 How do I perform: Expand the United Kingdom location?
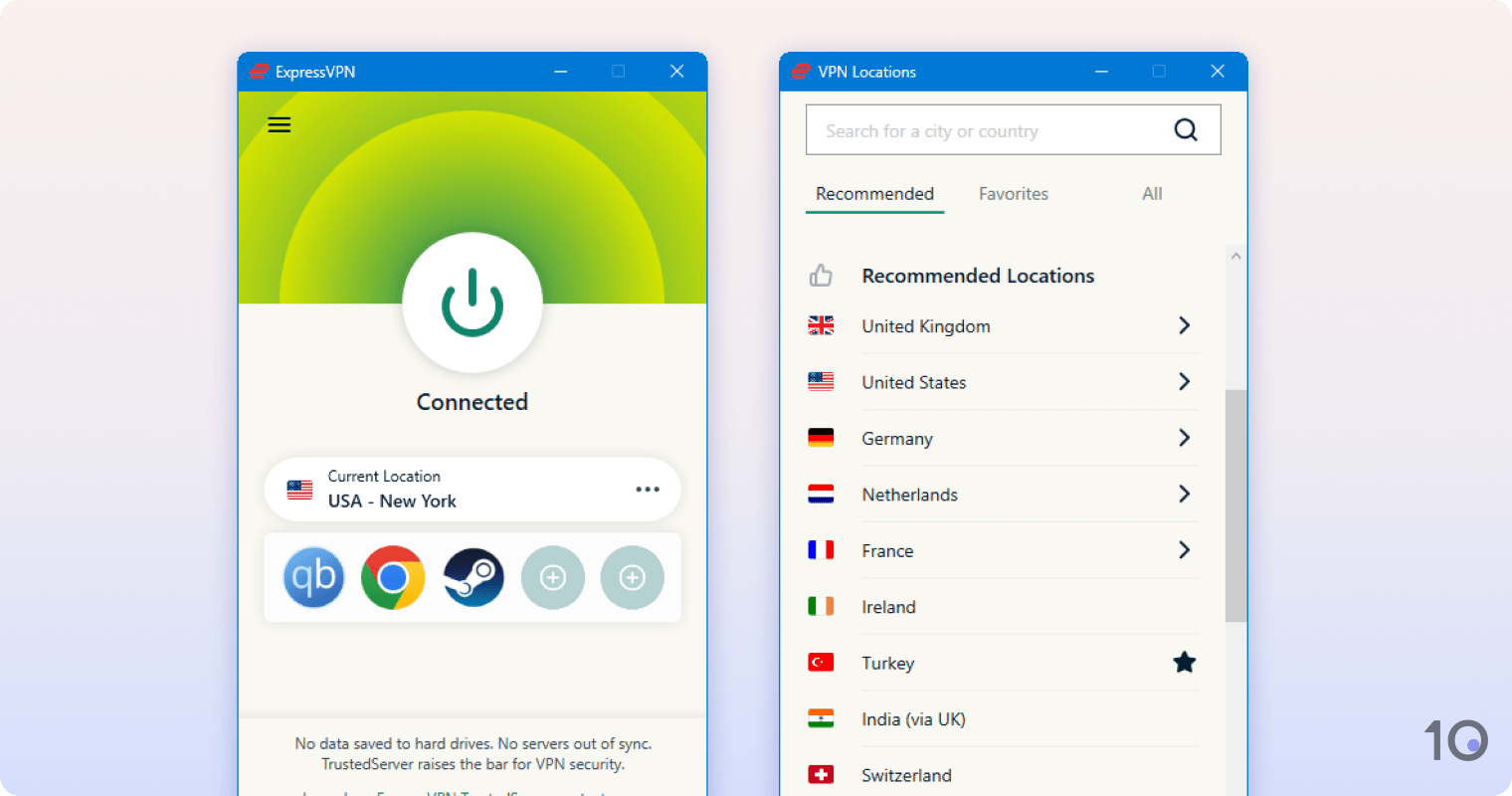coord(1184,325)
